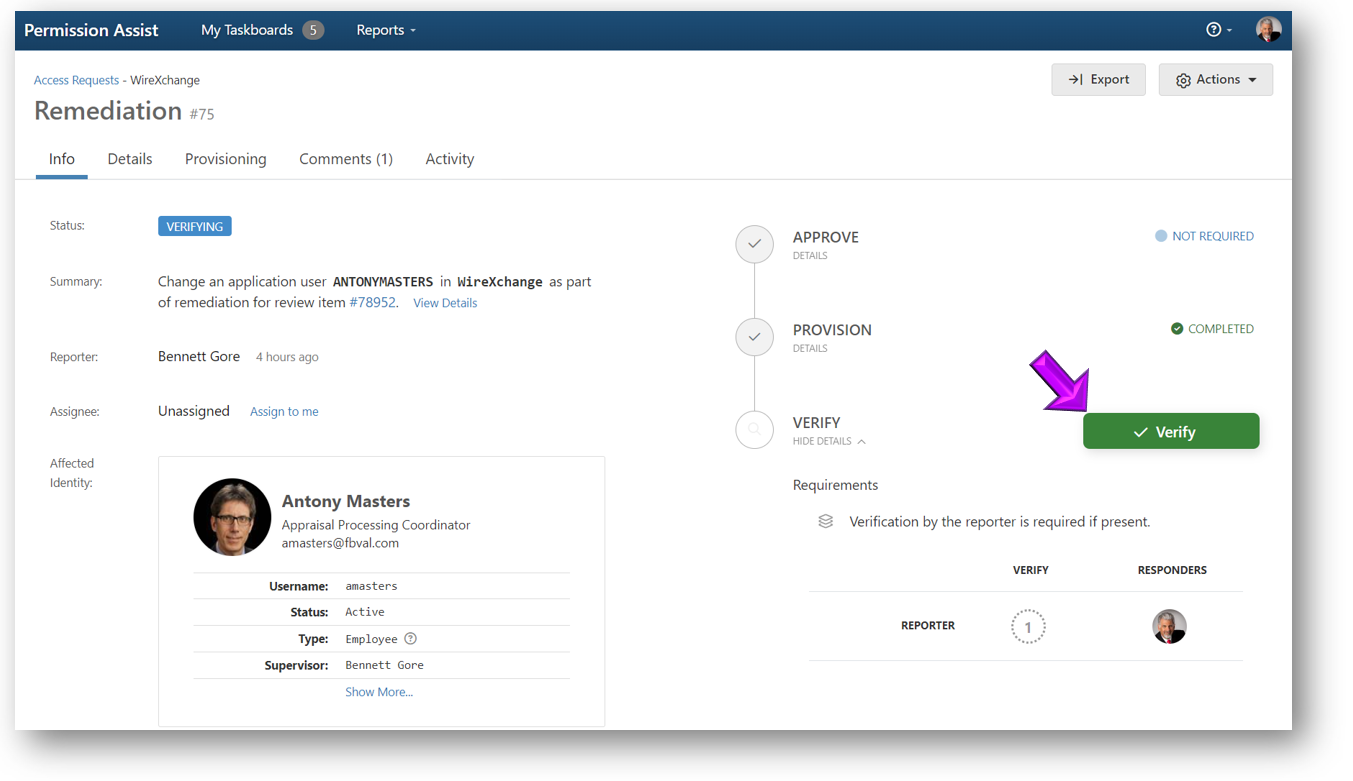Screen dimensions: 1353x781
Task: Open the Comments (1) tab
Action: tap(345, 159)
